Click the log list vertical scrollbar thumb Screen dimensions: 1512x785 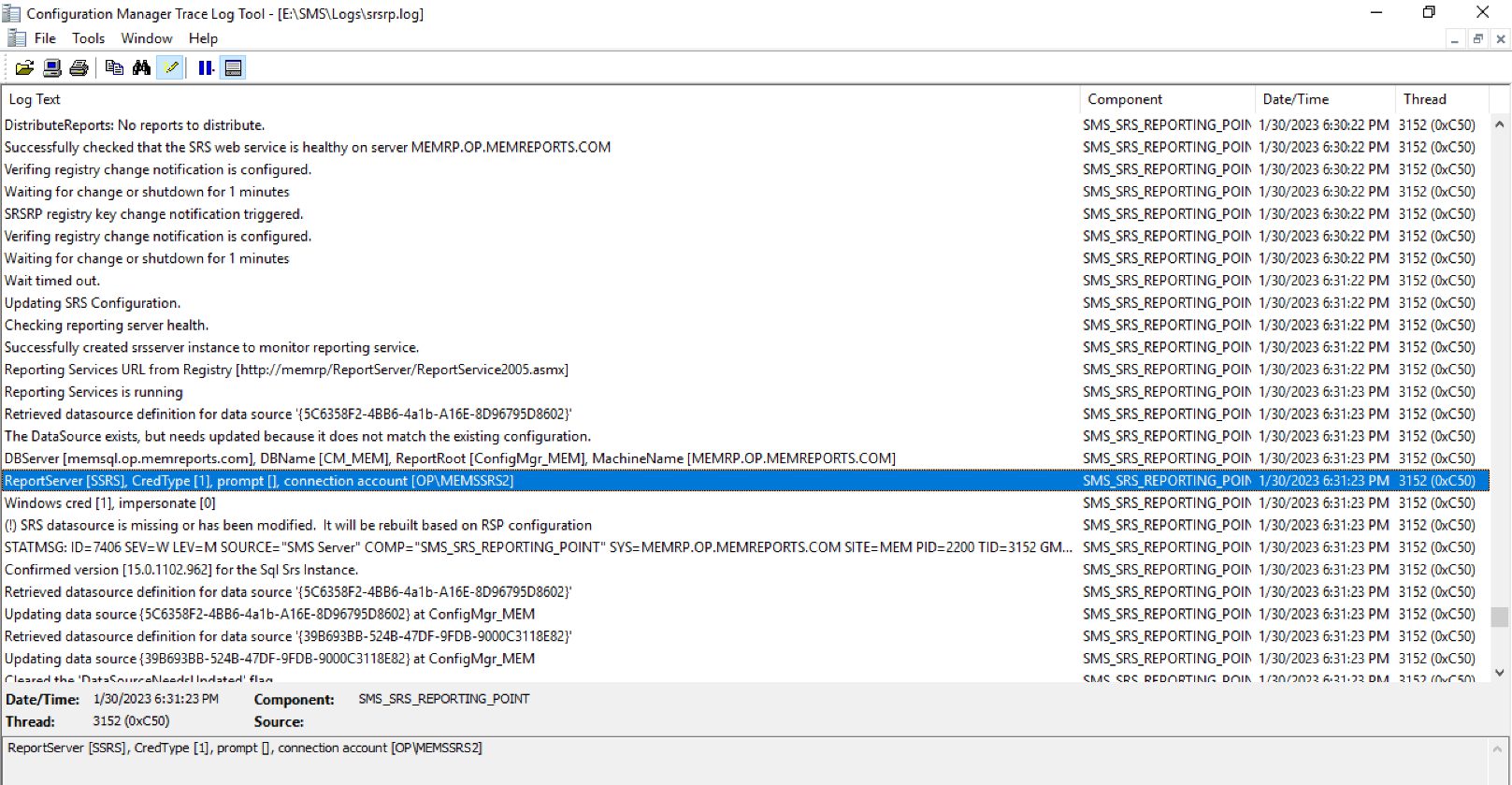point(1500,617)
